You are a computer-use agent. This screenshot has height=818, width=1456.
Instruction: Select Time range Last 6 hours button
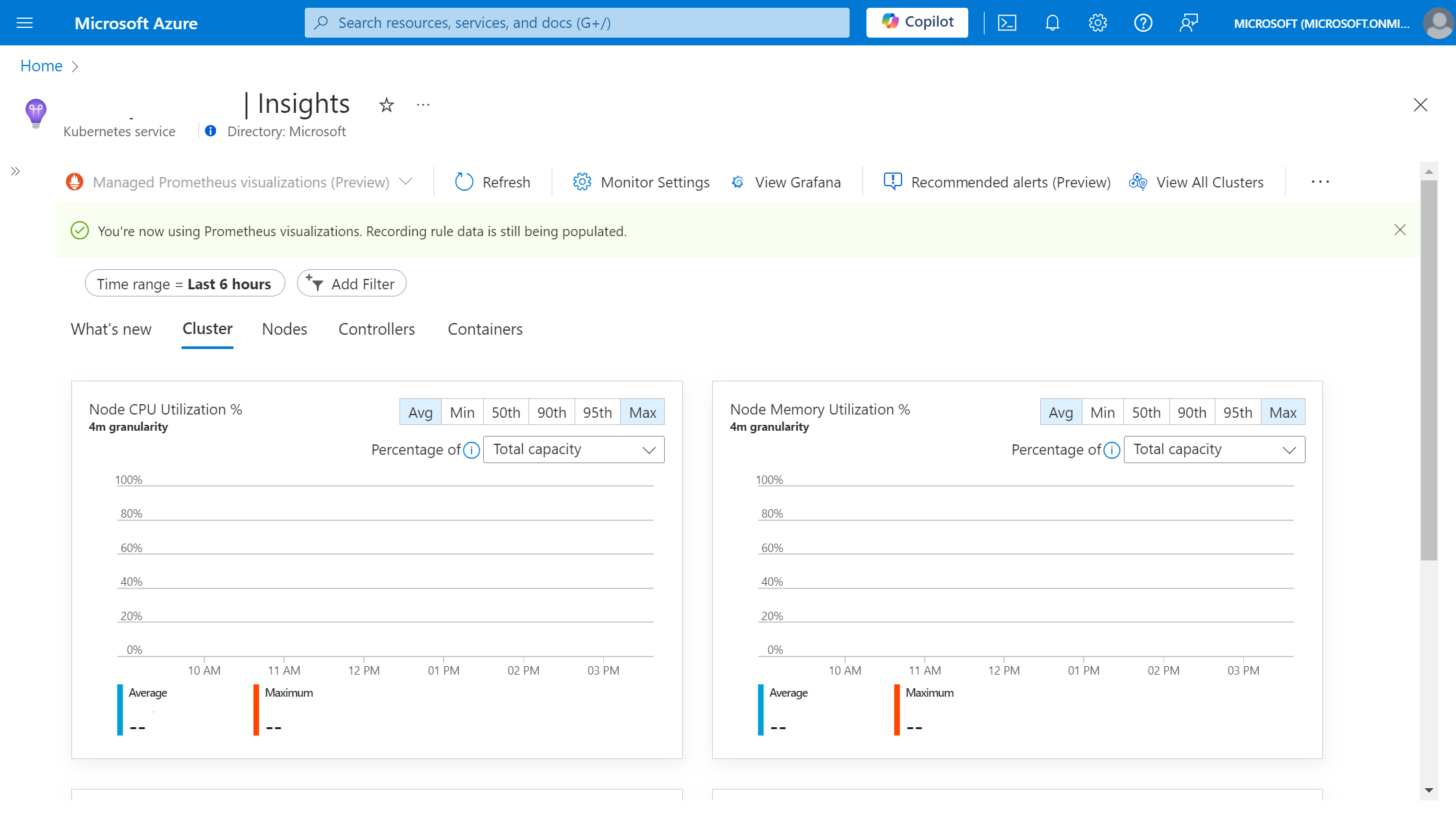tap(184, 283)
